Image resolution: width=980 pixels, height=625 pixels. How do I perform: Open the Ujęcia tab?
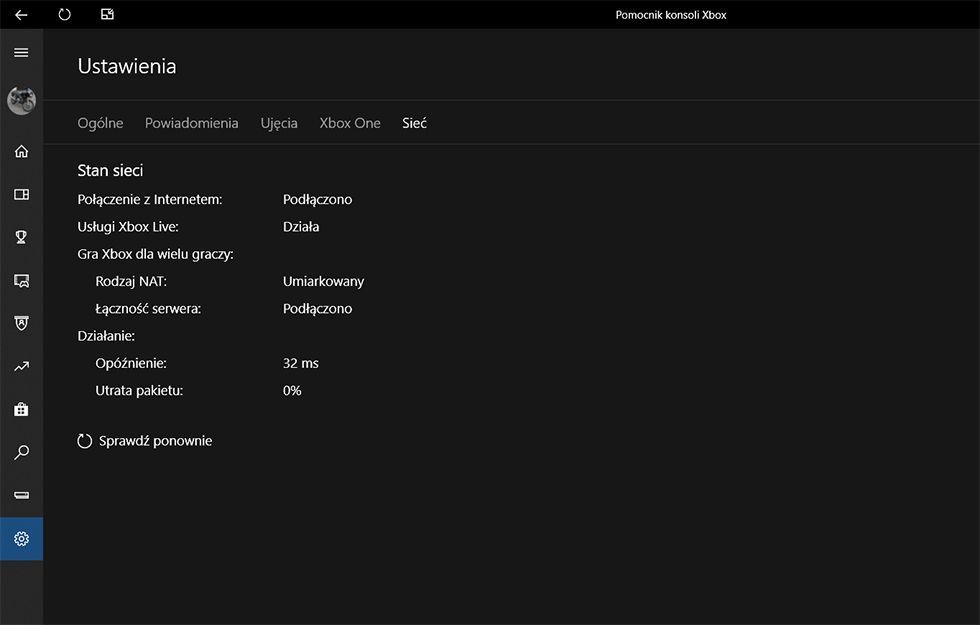click(279, 123)
